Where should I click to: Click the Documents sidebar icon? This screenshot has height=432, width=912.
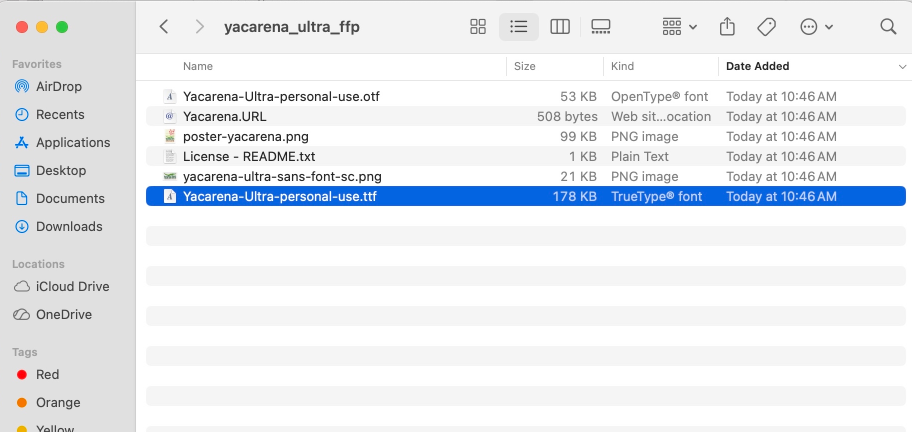pos(22,198)
